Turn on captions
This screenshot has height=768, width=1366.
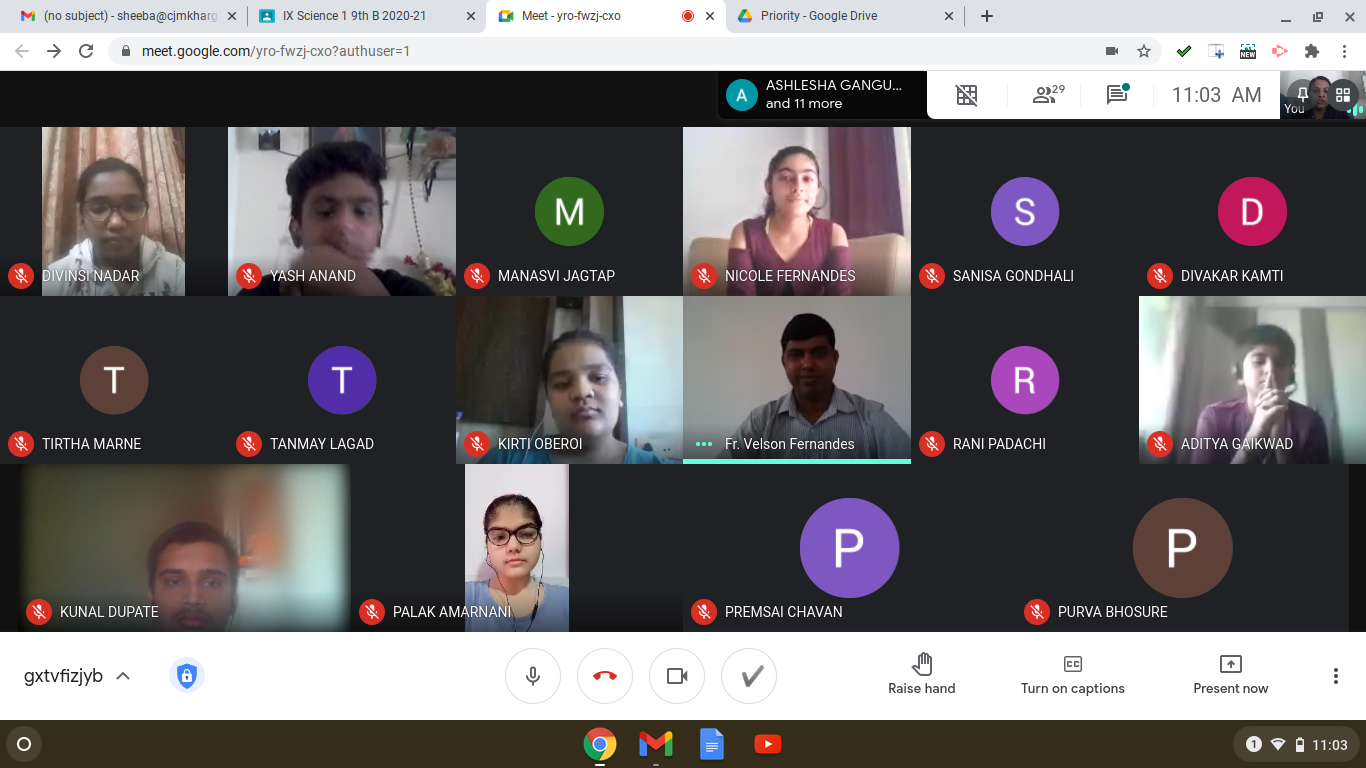pos(1073,675)
